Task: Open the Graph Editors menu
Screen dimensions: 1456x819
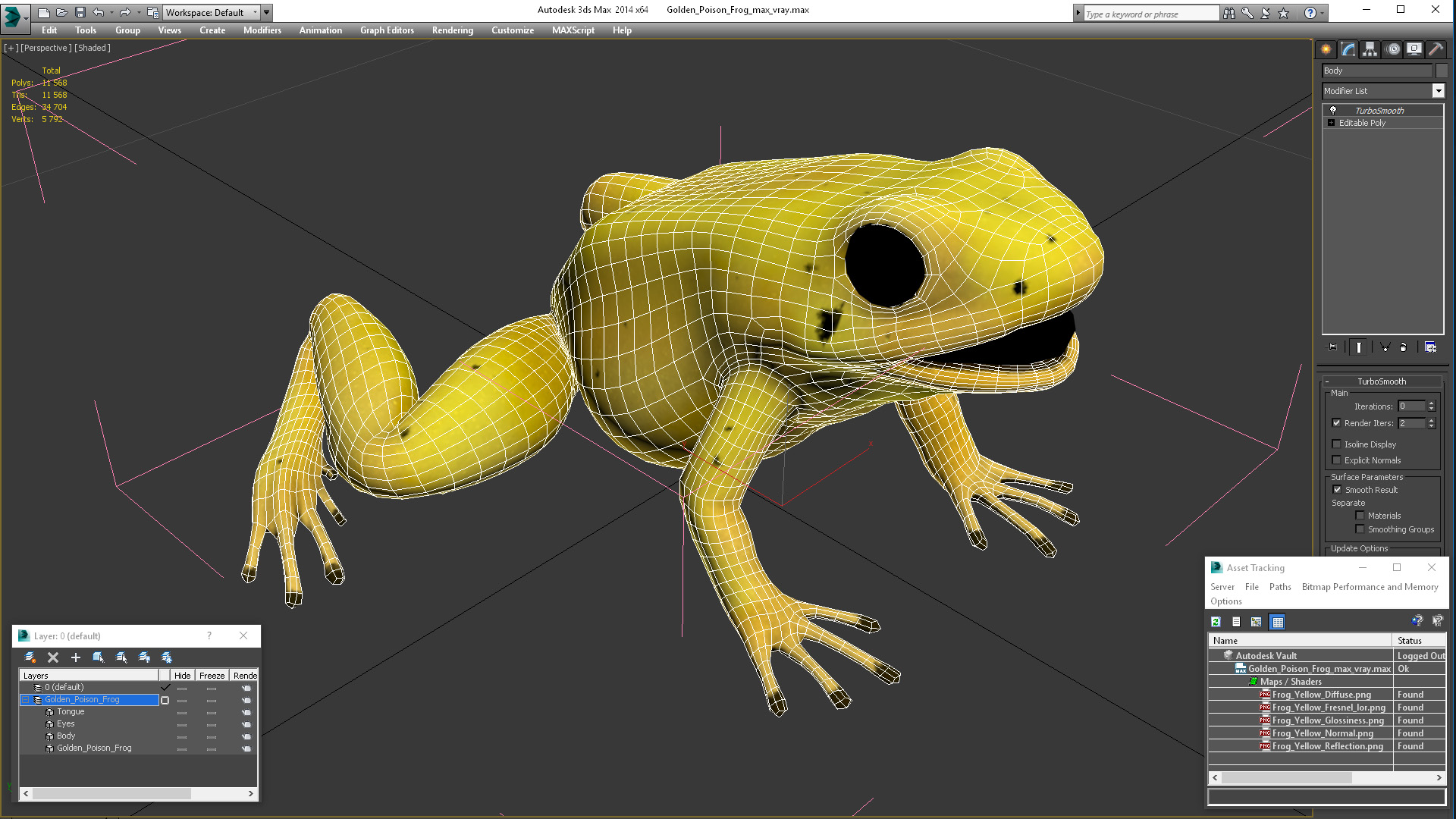Action: click(387, 30)
